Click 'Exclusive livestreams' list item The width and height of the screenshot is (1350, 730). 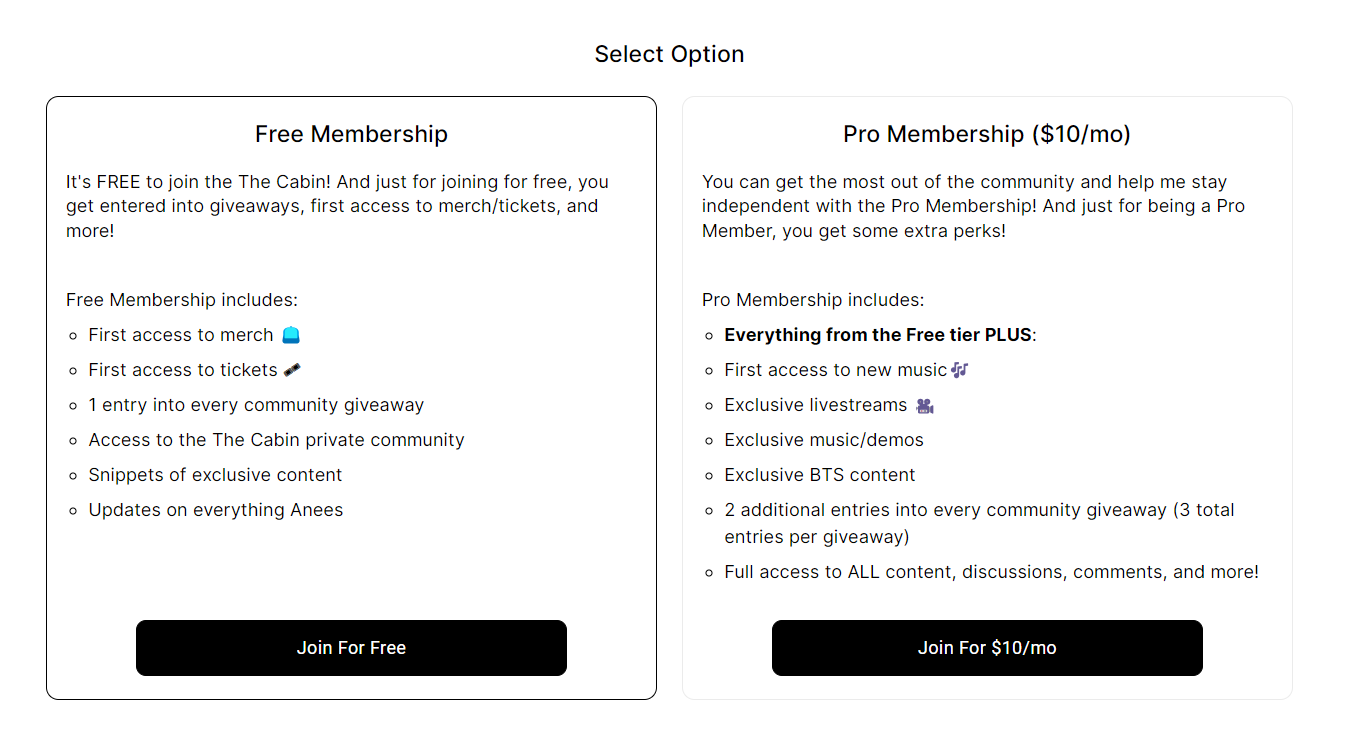tap(815, 405)
